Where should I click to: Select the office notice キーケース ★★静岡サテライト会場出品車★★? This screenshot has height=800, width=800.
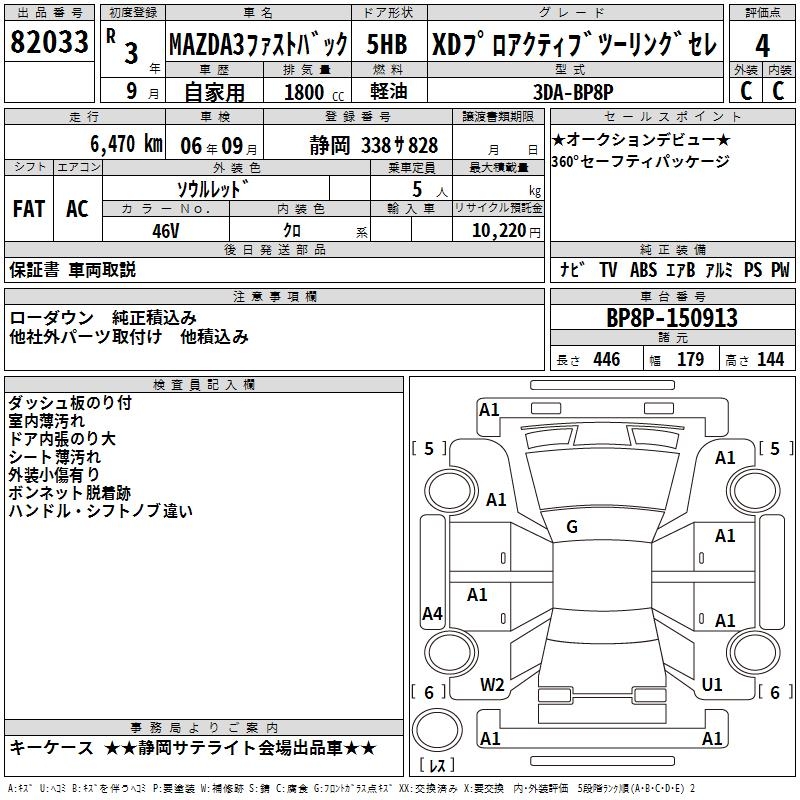[193, 748]
